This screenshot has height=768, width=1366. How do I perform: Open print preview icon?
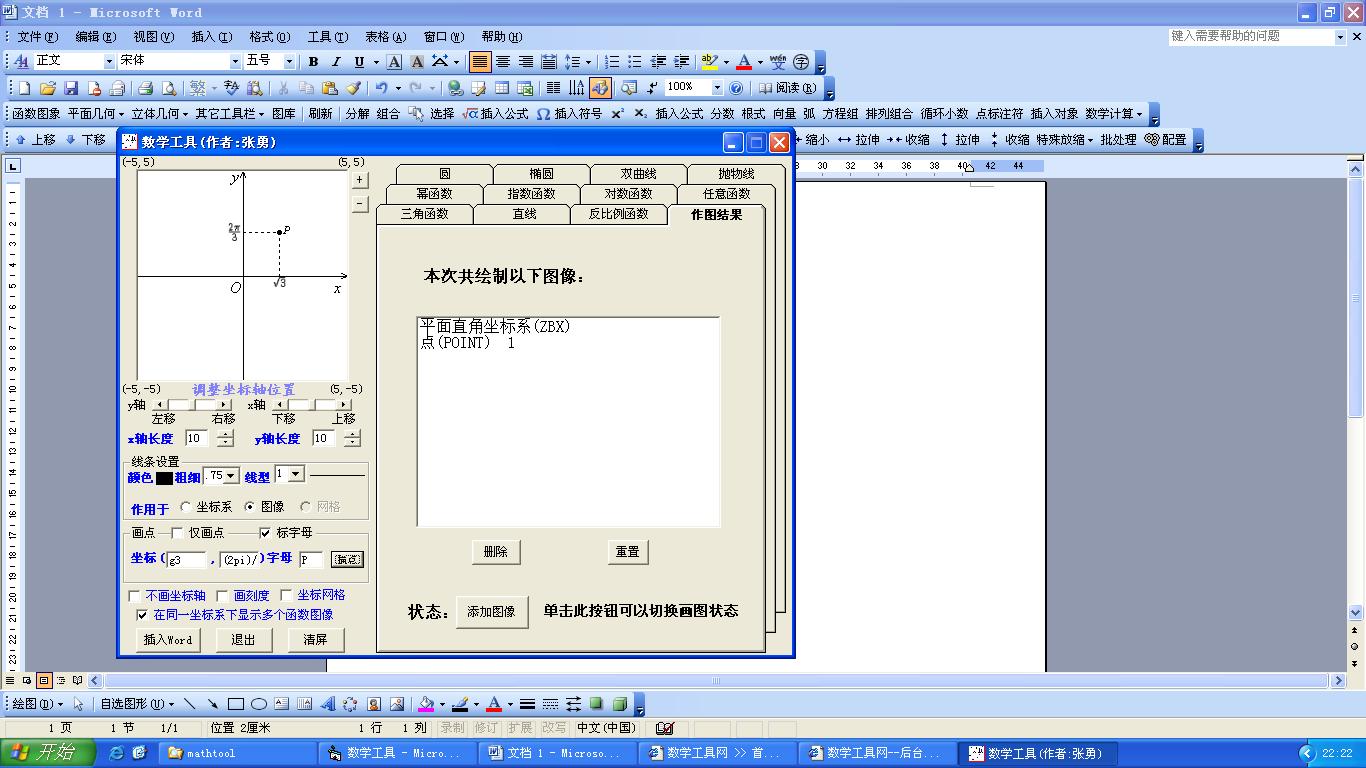[168, 88]
